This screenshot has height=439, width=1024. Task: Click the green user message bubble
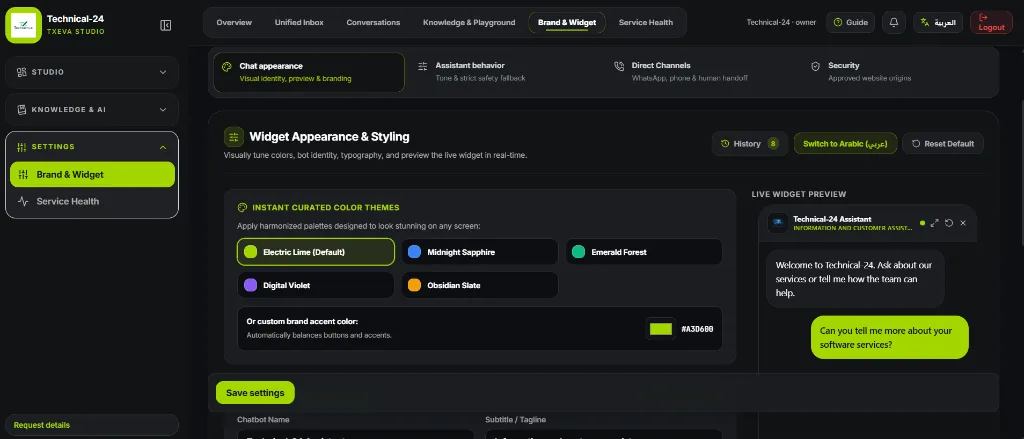pyautogui.click(x=889, y=338)
